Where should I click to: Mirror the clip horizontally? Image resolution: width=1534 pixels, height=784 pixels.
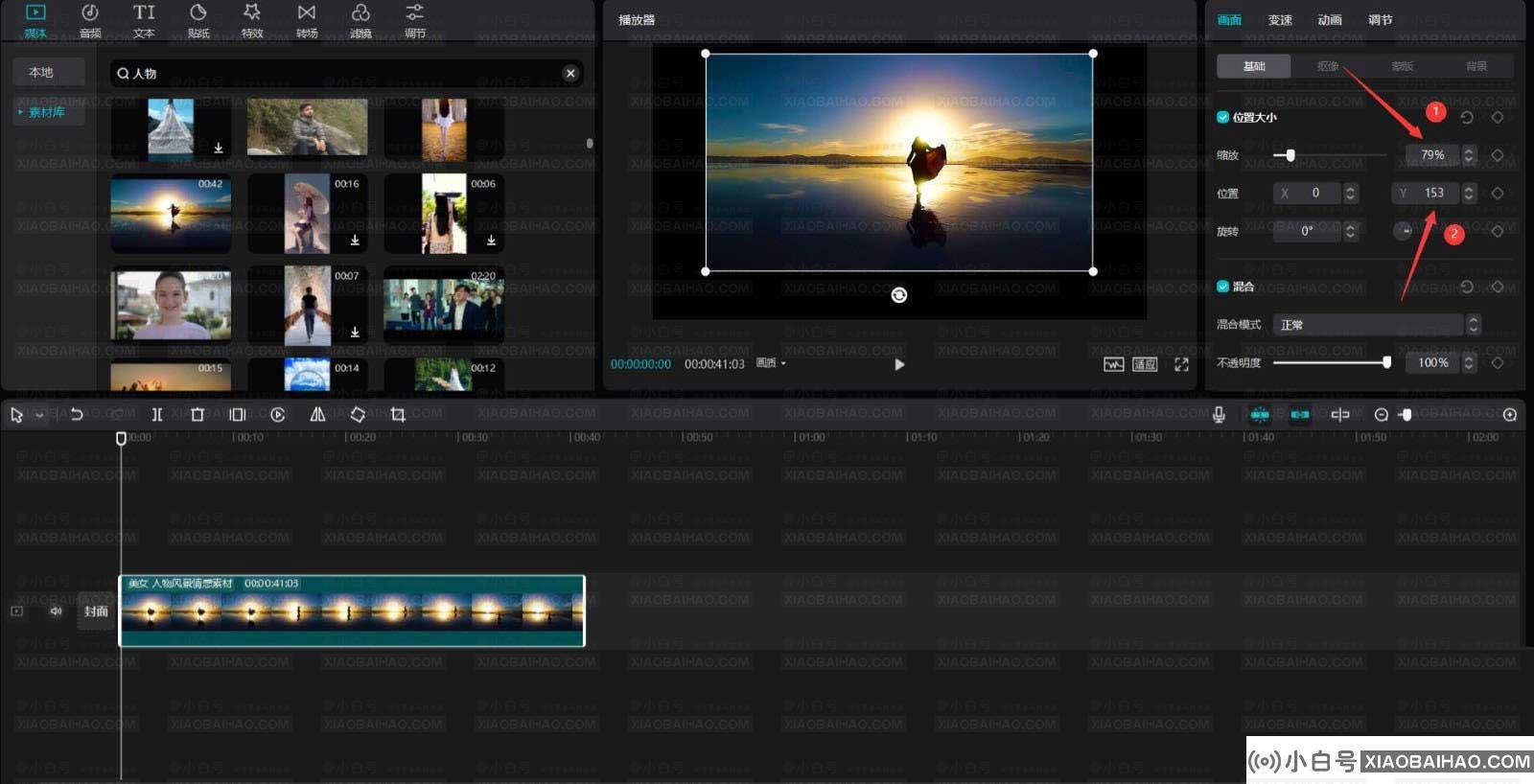coord(317,415)
